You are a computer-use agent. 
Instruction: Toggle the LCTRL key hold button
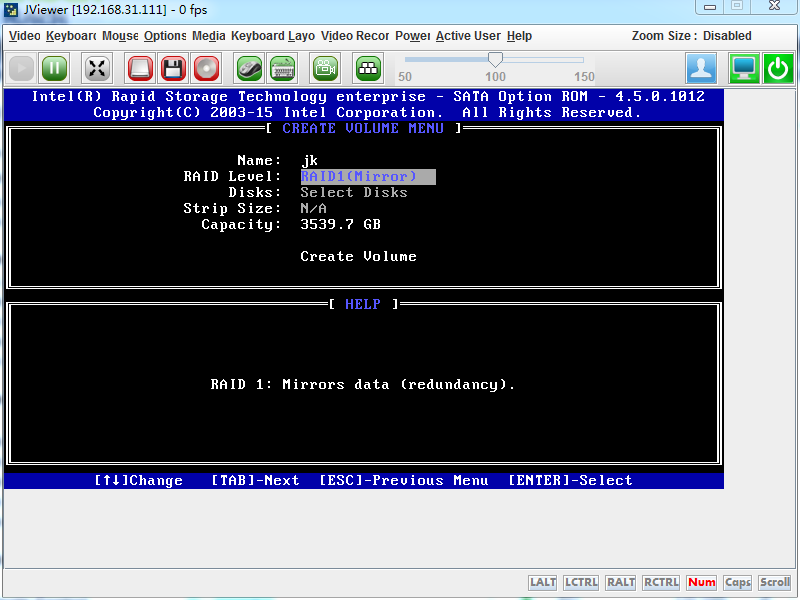coord(580,582)
